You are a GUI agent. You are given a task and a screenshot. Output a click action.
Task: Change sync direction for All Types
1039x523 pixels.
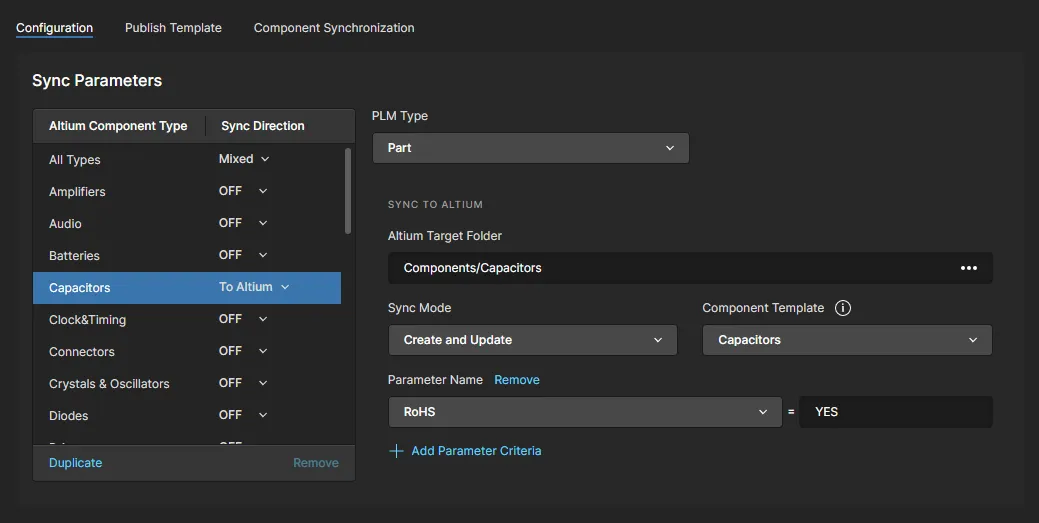[244, 159]
